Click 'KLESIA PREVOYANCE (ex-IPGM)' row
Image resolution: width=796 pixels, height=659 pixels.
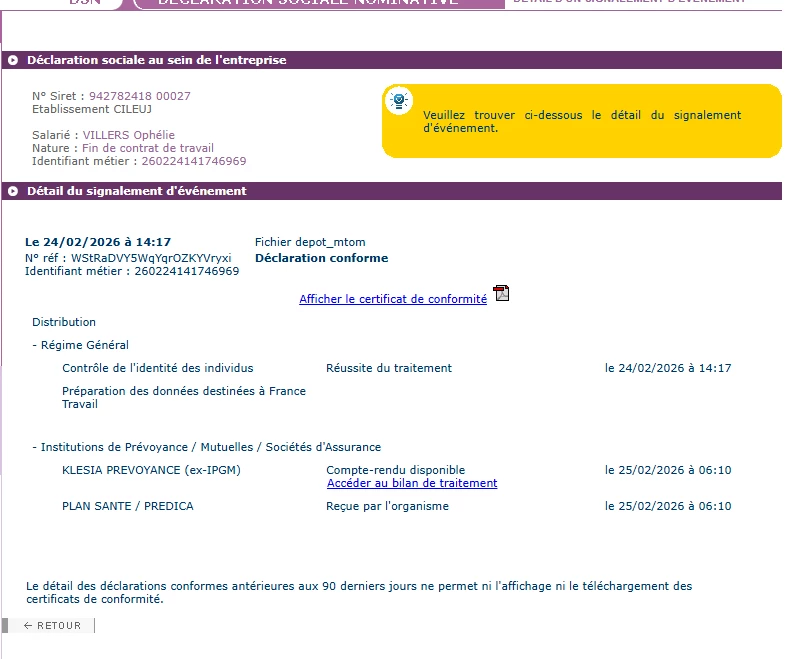[x=151, y=470]
